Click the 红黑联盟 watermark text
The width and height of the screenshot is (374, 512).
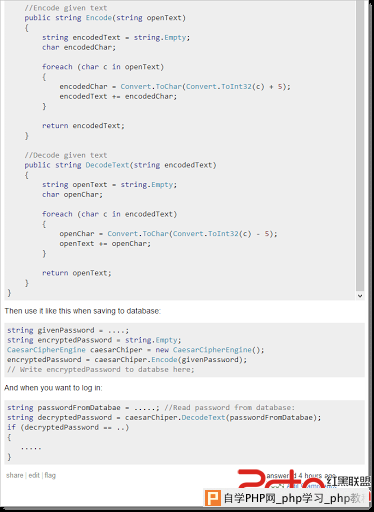[348, 481]
